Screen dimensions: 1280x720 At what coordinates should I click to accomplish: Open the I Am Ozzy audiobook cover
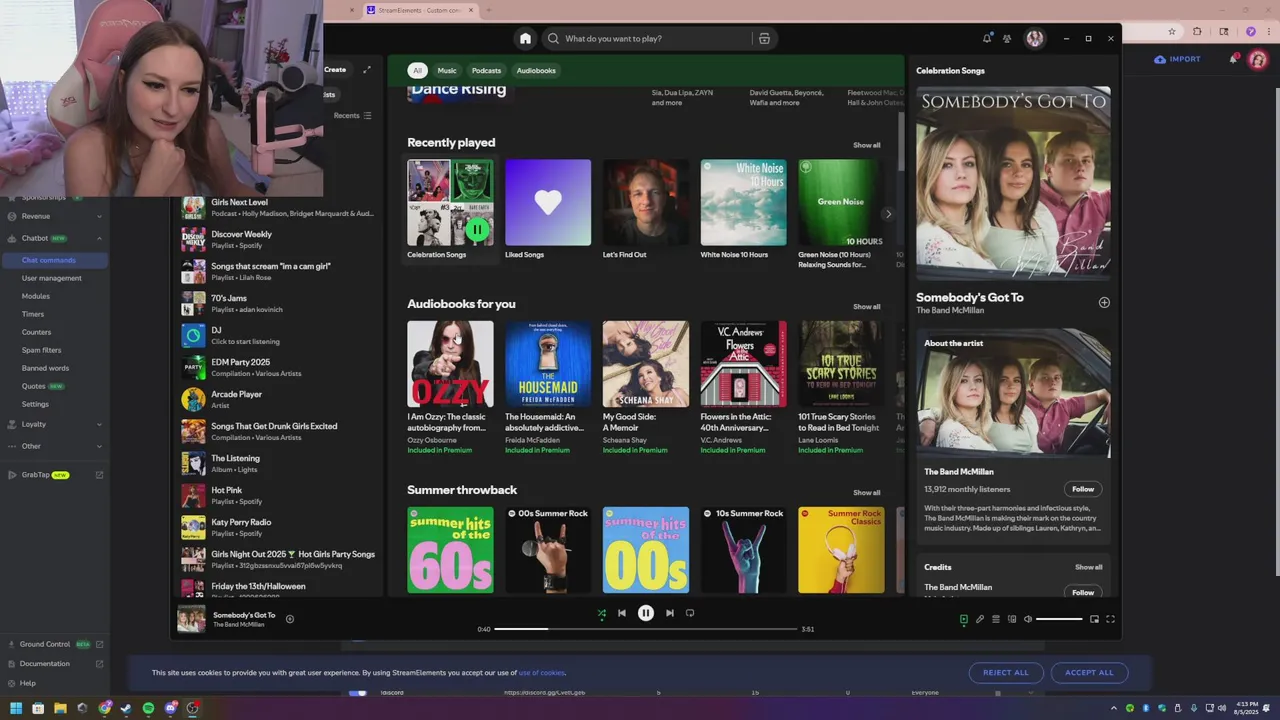point(450,364)
